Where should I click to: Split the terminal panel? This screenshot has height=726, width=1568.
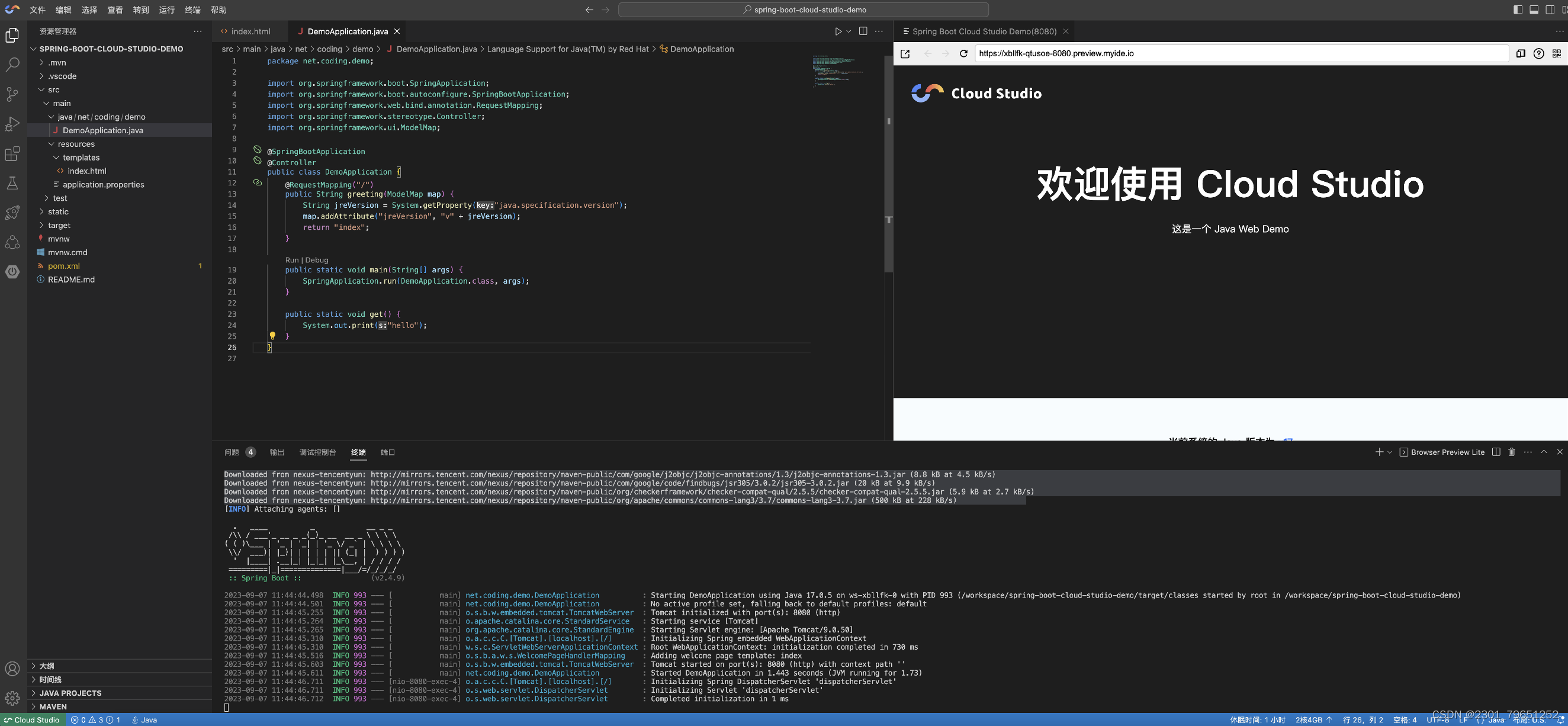point(1496,452)
